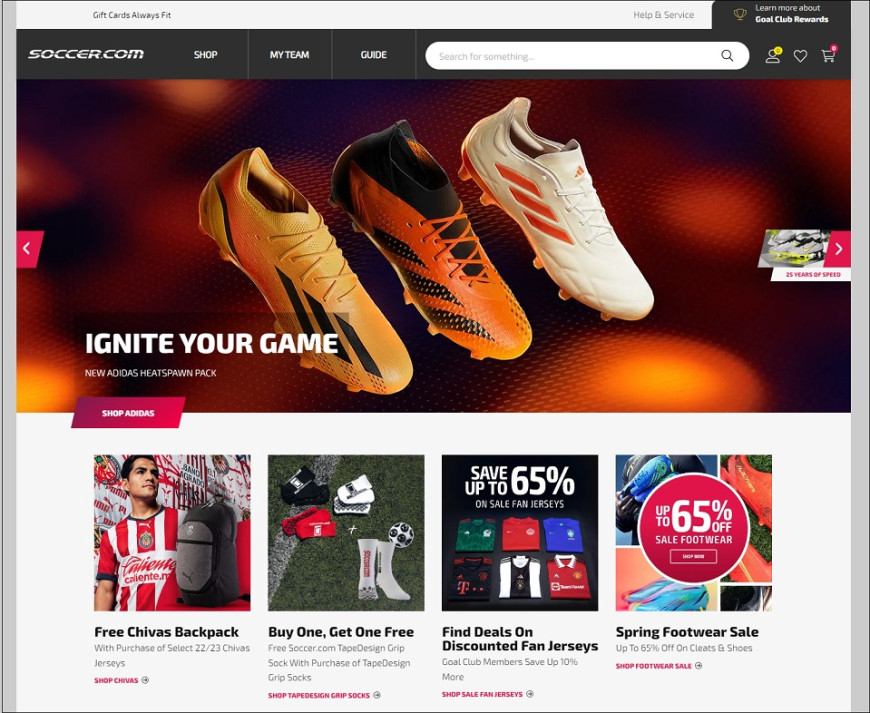Go to previous hero banner slide
The width and height of the screenshot is (870, 713).
(29, 249)
